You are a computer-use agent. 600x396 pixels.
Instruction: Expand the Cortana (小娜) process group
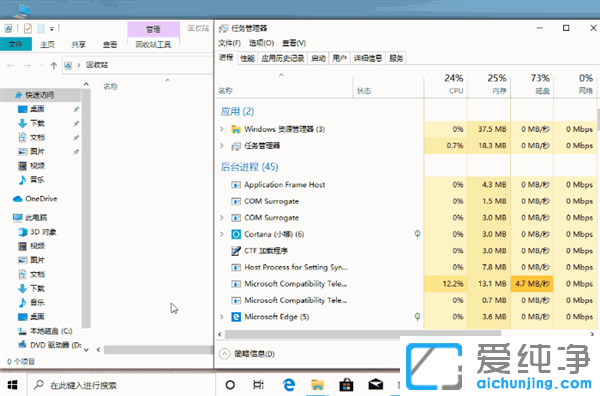point(222,234)
